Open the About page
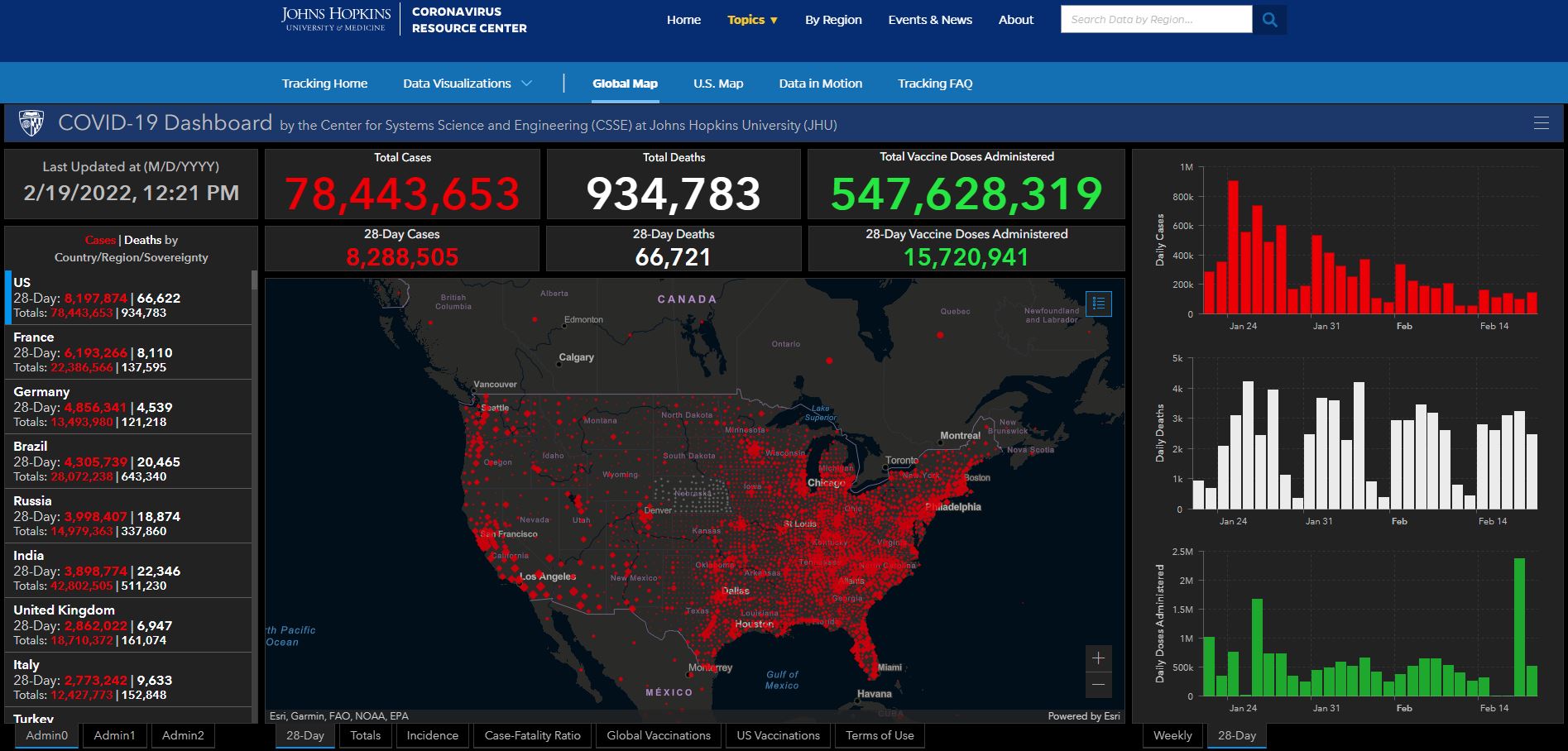This screenshot has height=751, width=1568. click(x=1016, y=20)
